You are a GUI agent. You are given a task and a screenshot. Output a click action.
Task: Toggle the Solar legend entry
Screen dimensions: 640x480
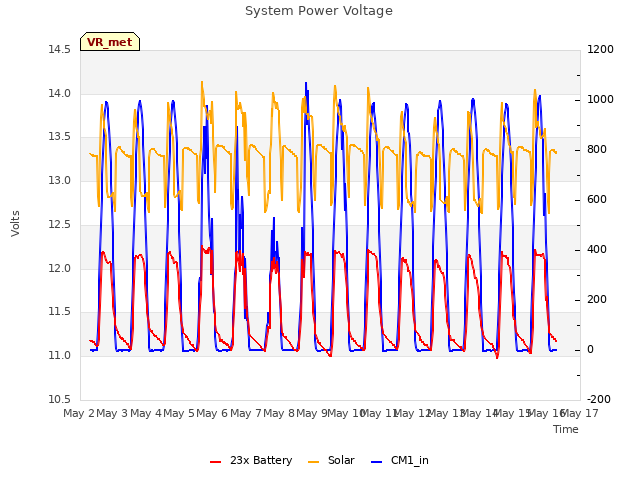pyautogui.click(x=331, y=460)
